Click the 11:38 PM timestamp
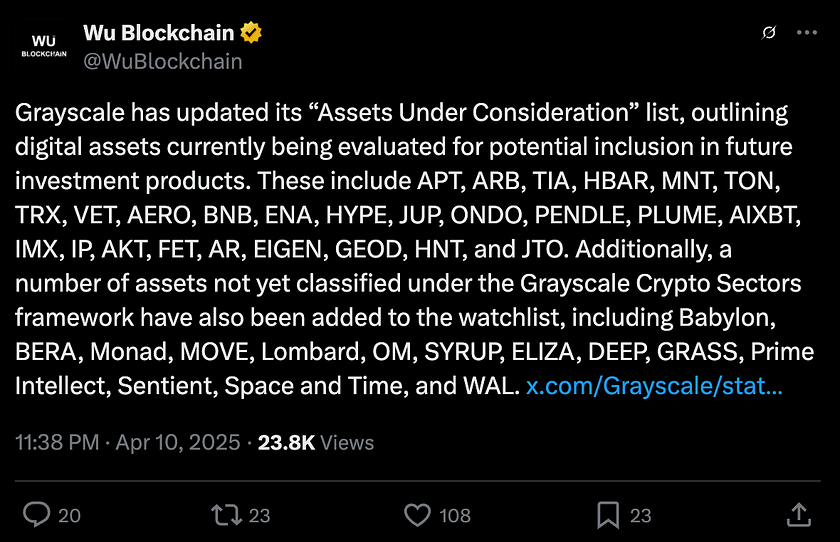 tap(57, 442)
